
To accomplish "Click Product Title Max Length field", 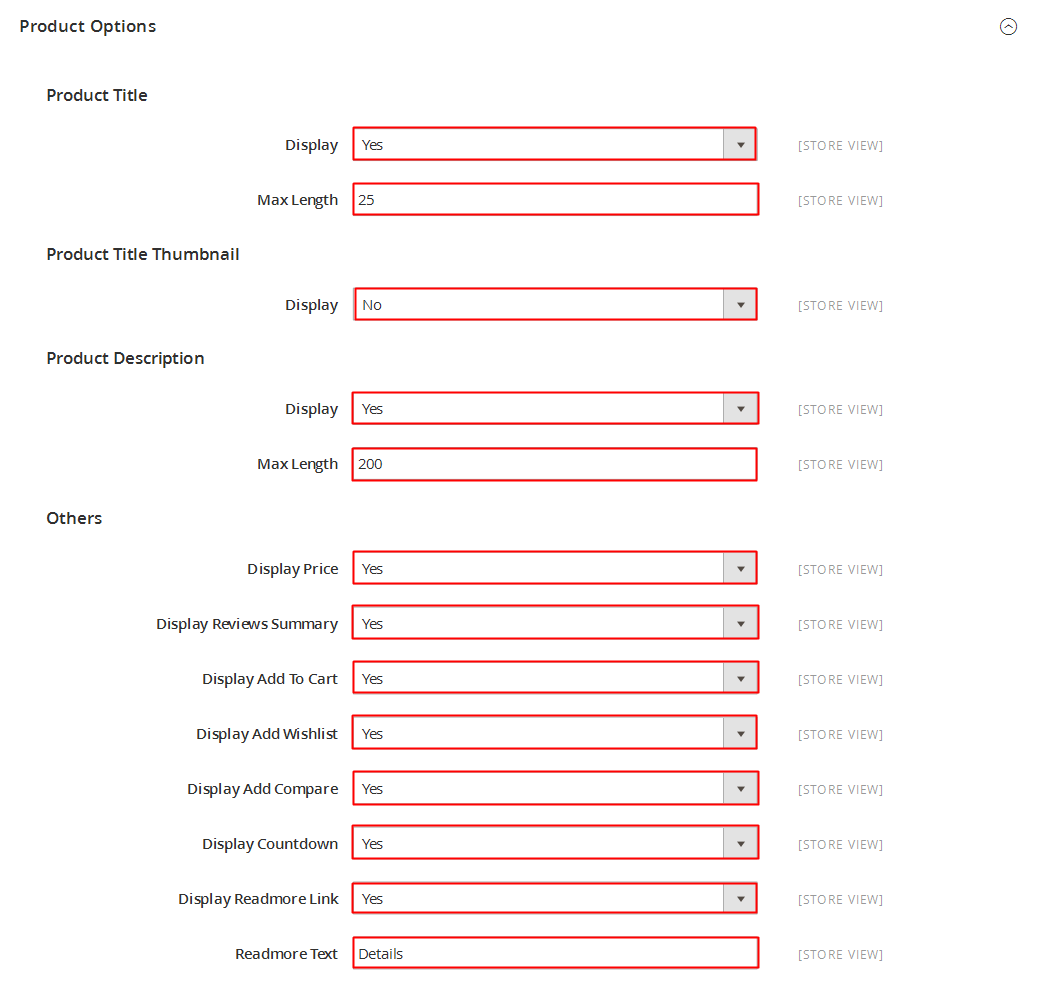I will [555, 200].
